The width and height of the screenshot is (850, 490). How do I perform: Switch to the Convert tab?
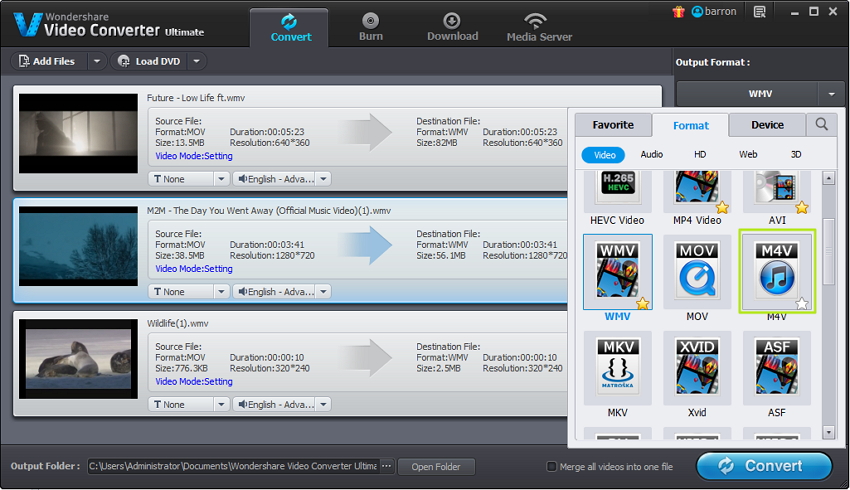[x=289, y=28]
